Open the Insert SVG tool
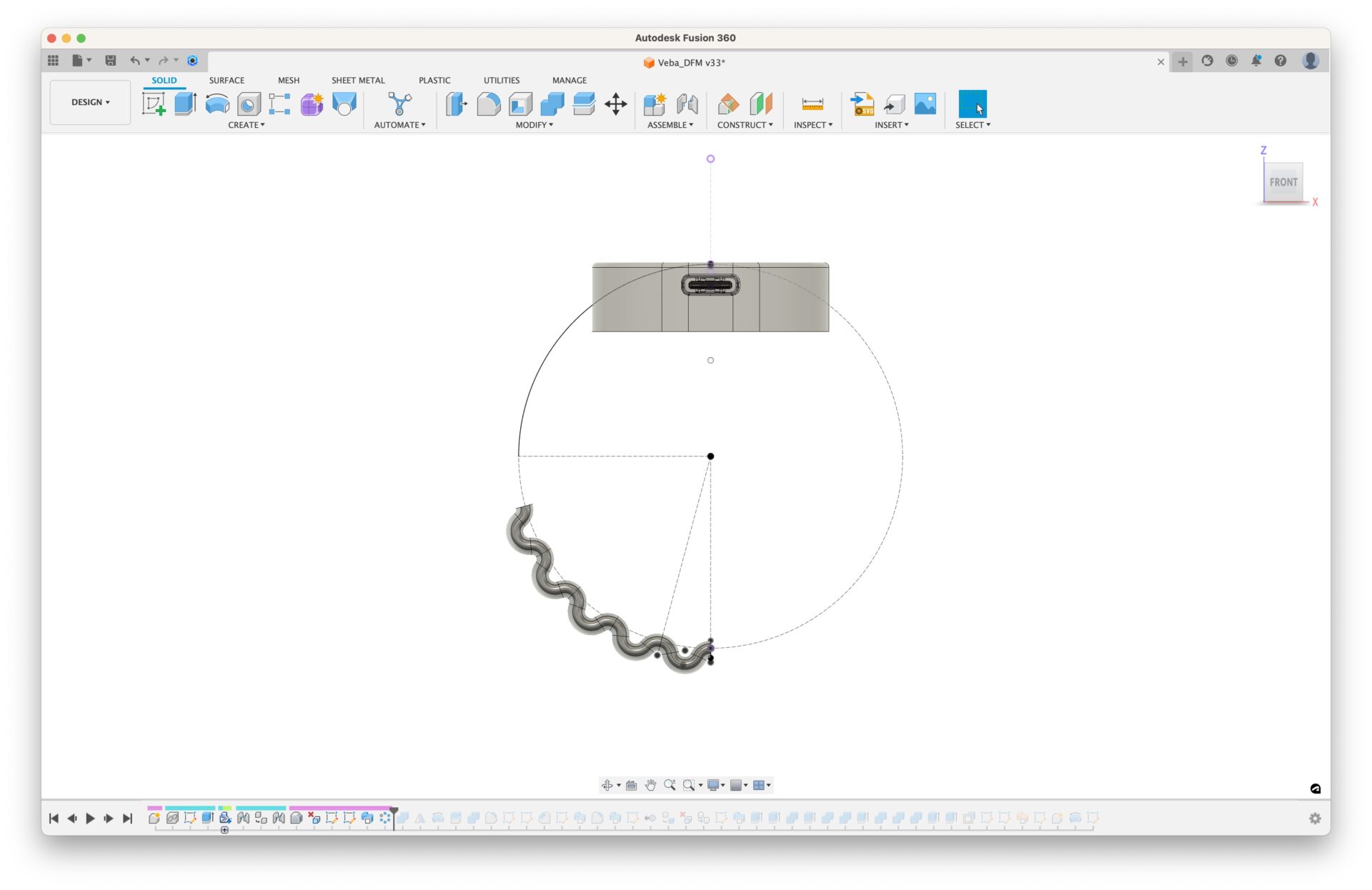Screen dimensions: 1372x890 coord(862,104)
